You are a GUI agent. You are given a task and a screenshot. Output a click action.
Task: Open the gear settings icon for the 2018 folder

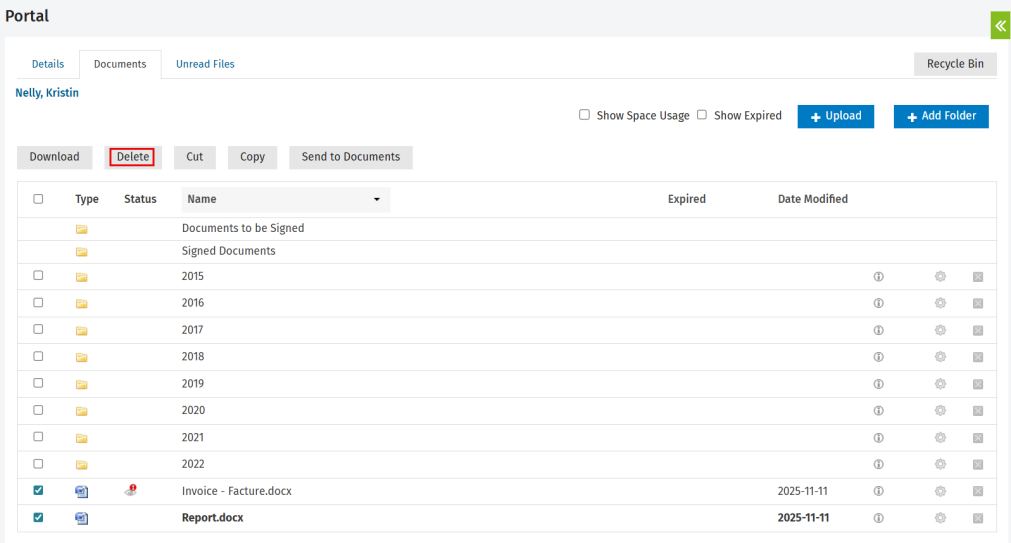coord(940,357)
